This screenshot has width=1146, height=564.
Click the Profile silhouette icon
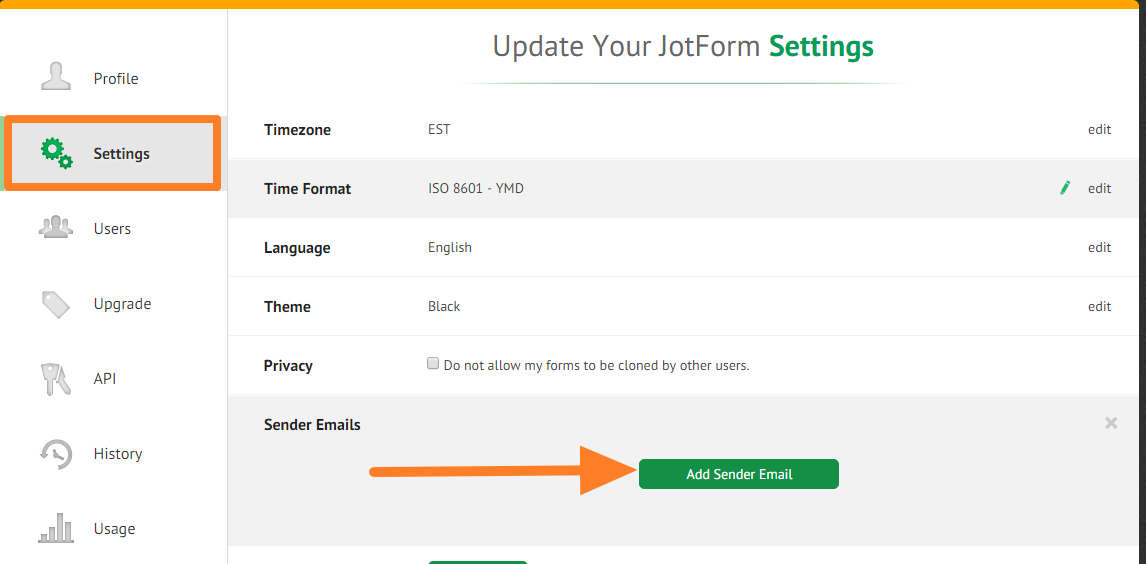pyautogui.click(x=55, y=77)
